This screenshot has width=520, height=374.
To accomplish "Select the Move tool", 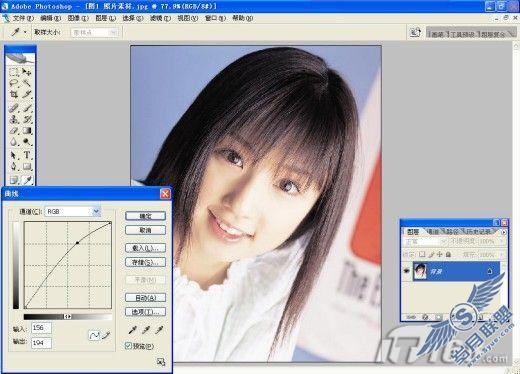I will point(27,71).
